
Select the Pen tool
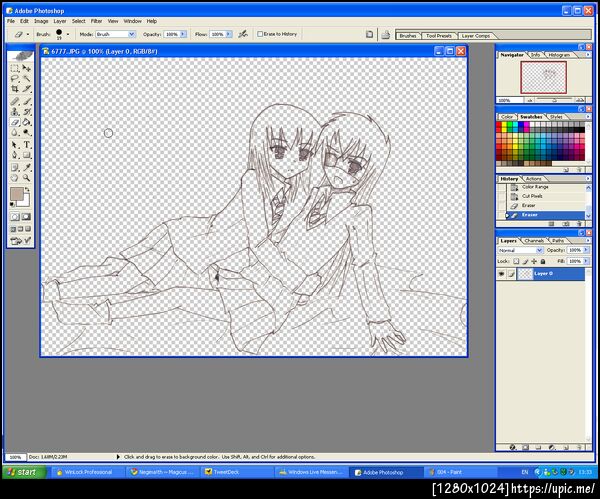pos(15,155)
